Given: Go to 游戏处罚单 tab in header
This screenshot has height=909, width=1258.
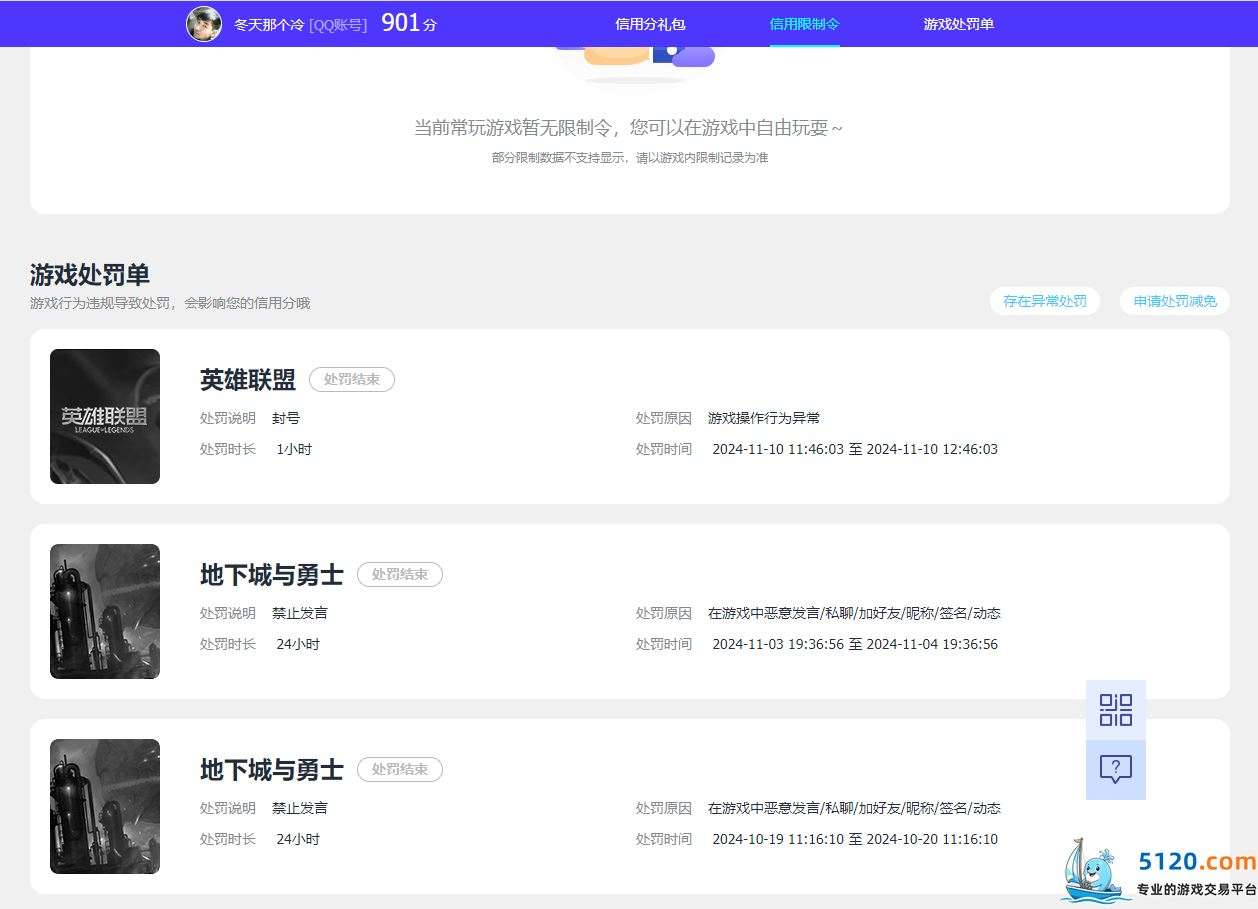Looking at the screenshot, I should 958,24.
